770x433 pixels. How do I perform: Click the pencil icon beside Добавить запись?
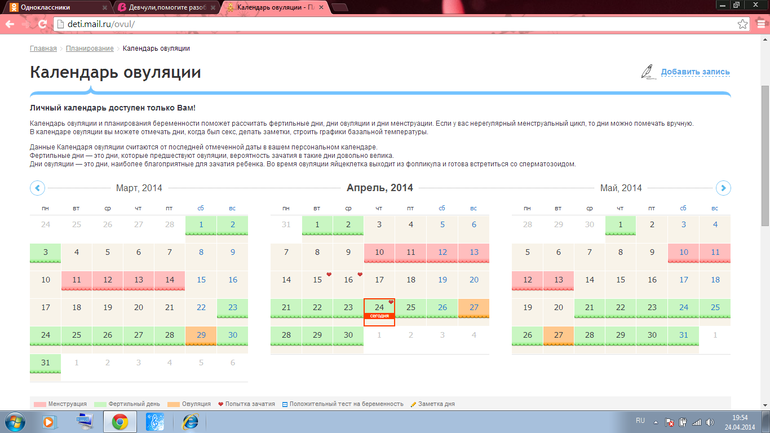648,72
